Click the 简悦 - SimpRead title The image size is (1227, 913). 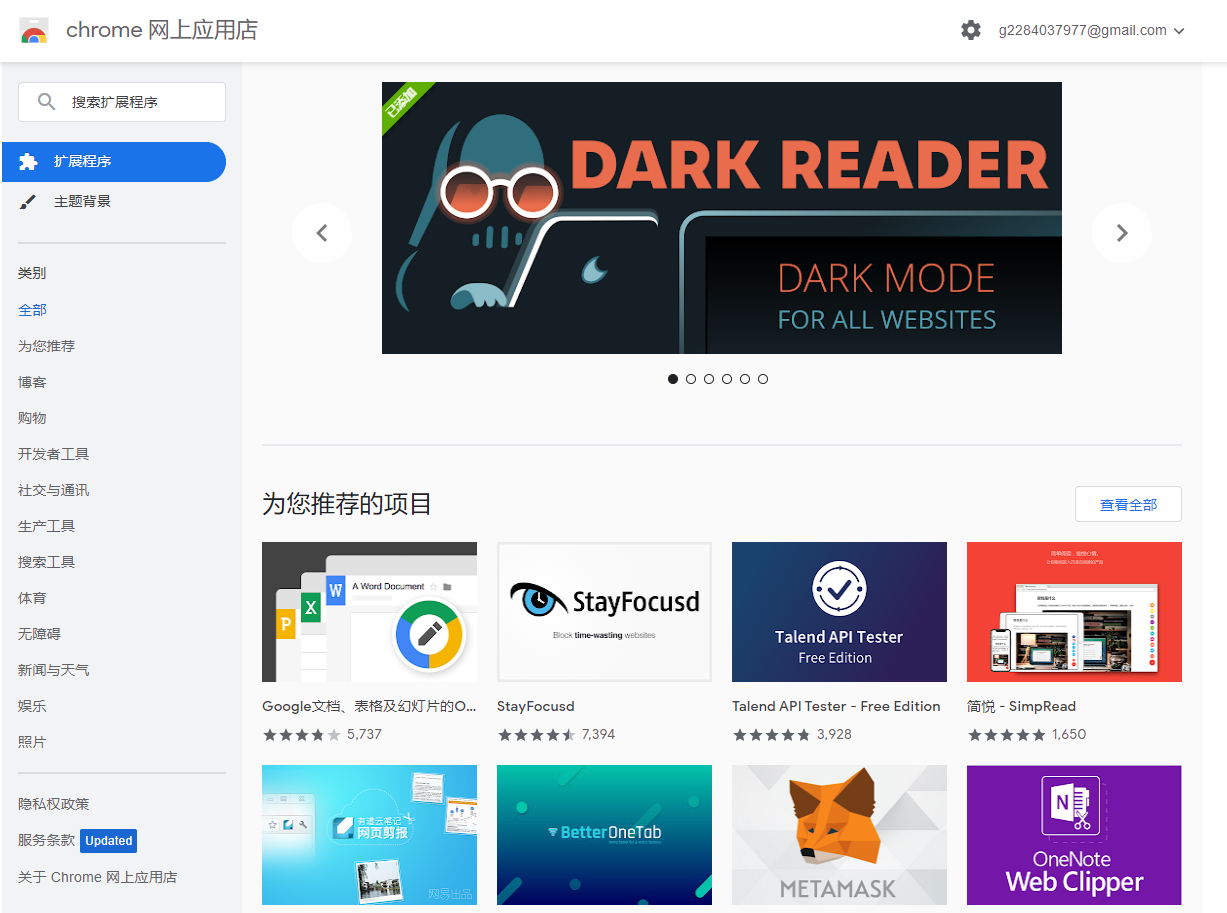[x=1021, y=706]
